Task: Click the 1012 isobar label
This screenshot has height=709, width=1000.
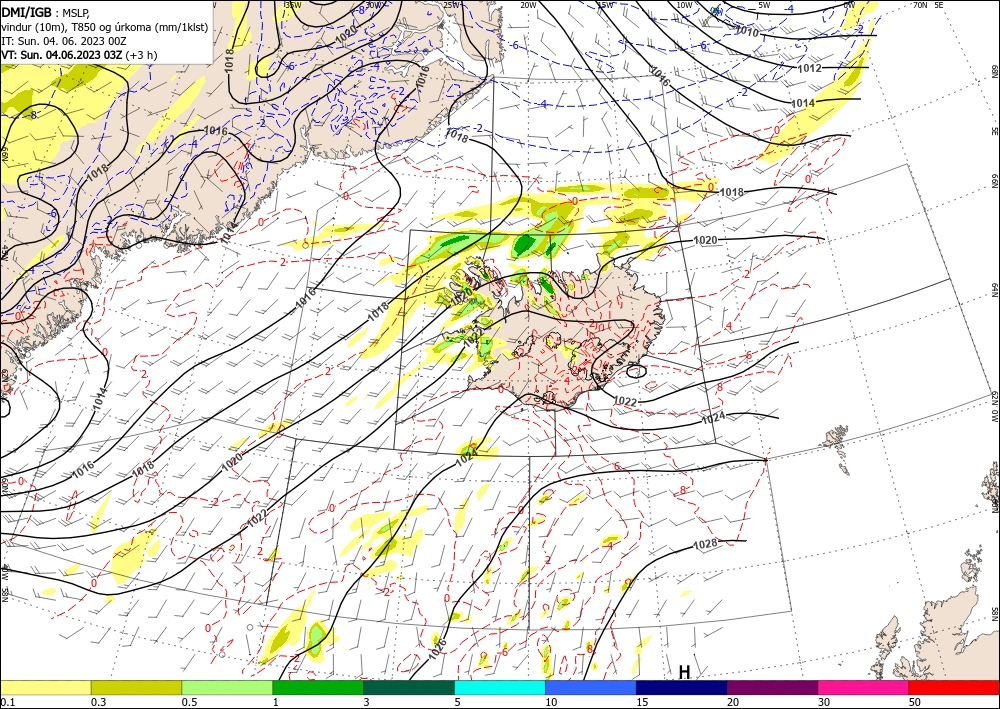Action: coord(809,68)
